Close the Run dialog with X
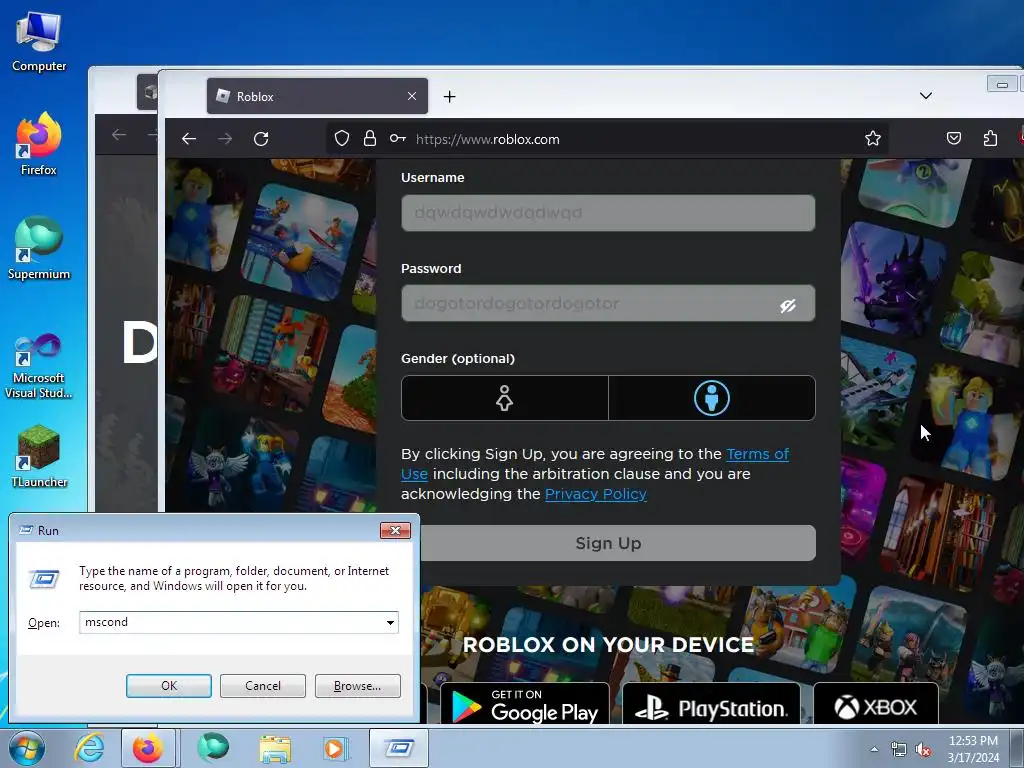The height and width of the screenshot is (768, 1024). pos(395,530)
